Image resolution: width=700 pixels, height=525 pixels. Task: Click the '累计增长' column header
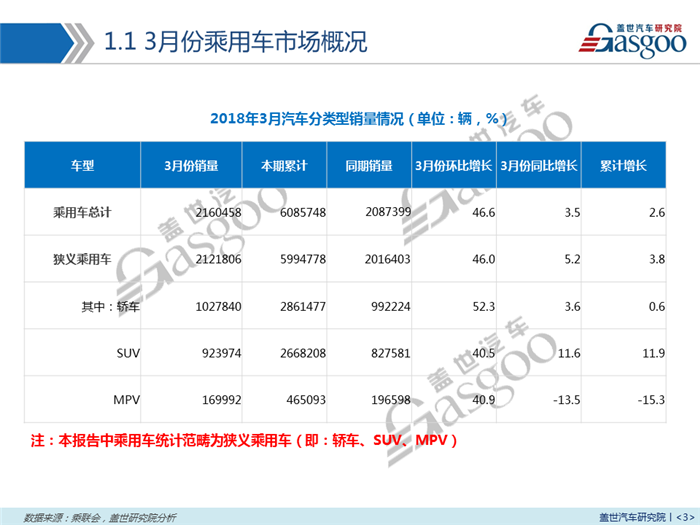623,166
